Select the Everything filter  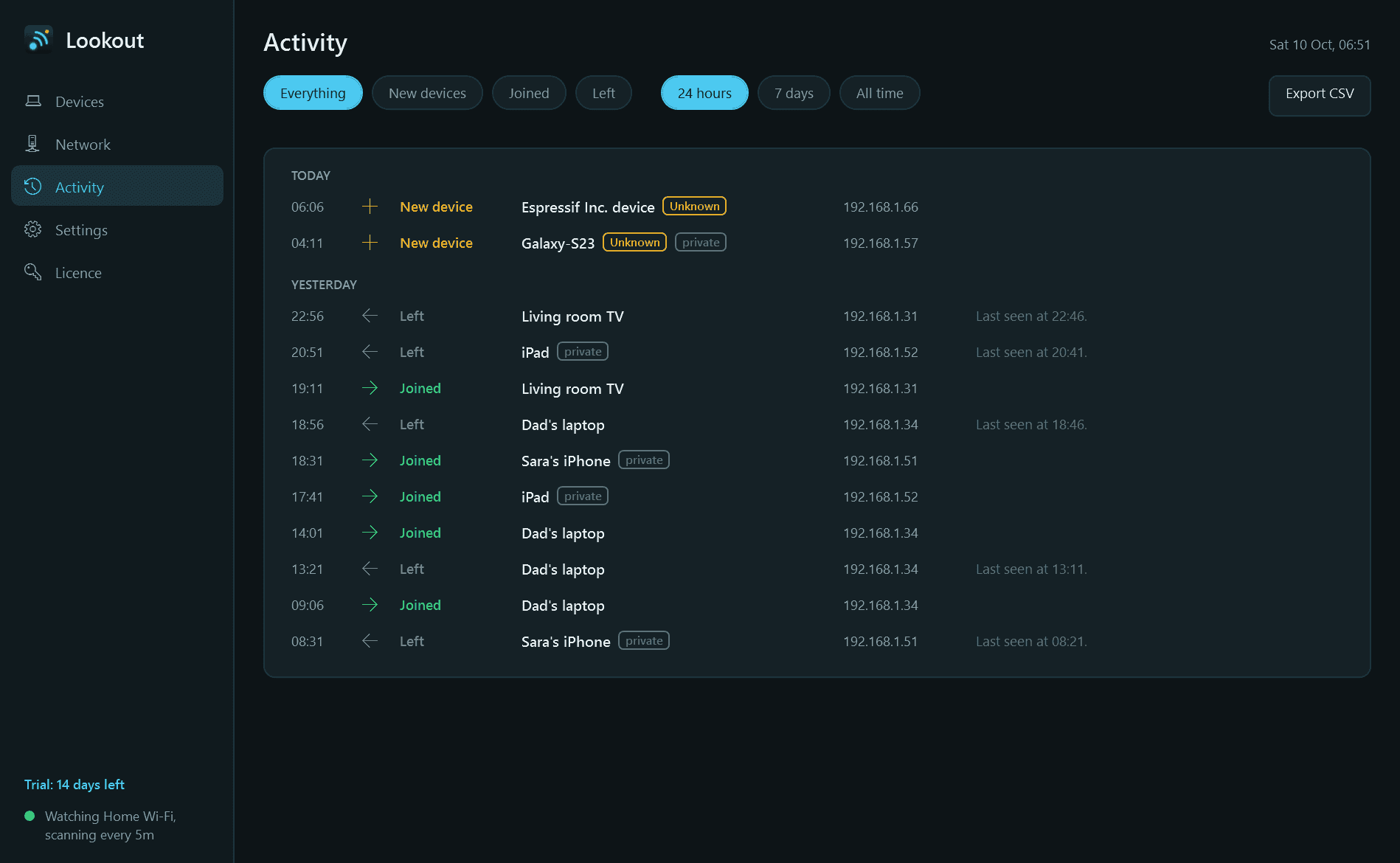click(x=313, y=93)
